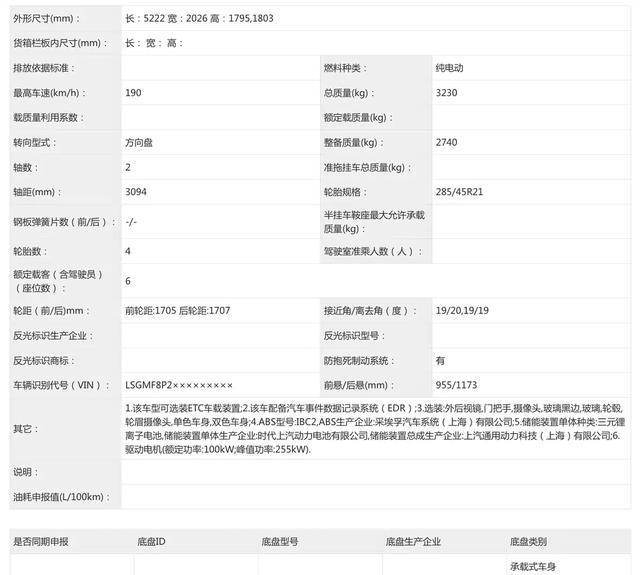Select the 底盘生产企业 column header

coord(413,541)
